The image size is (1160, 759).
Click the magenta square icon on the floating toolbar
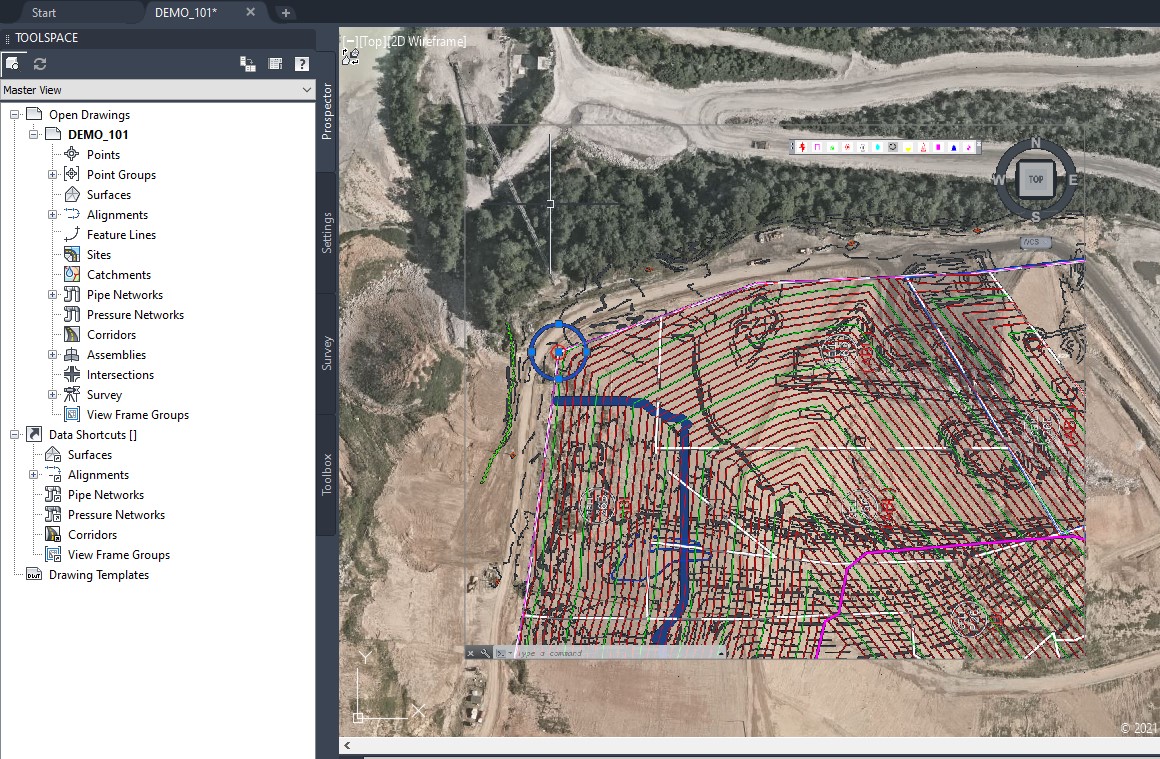click(938, 147)
